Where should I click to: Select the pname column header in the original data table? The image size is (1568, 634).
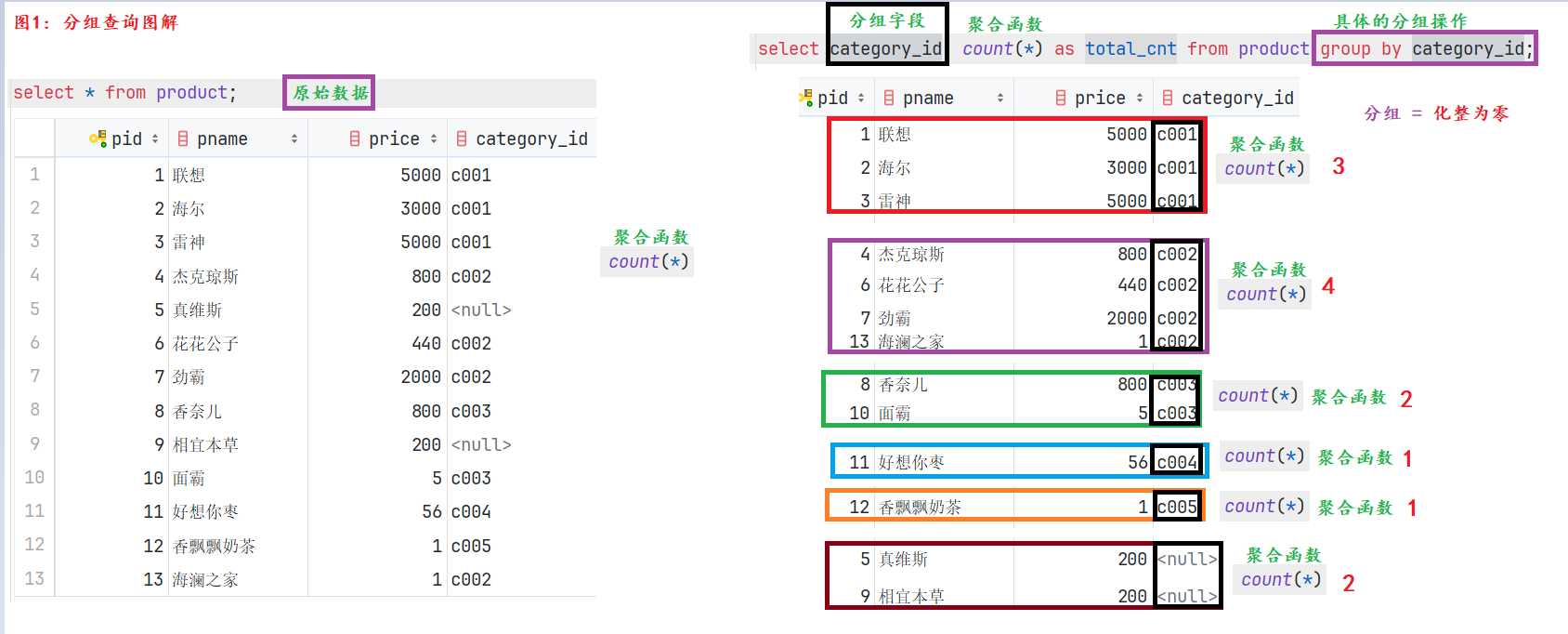[238, 139]
